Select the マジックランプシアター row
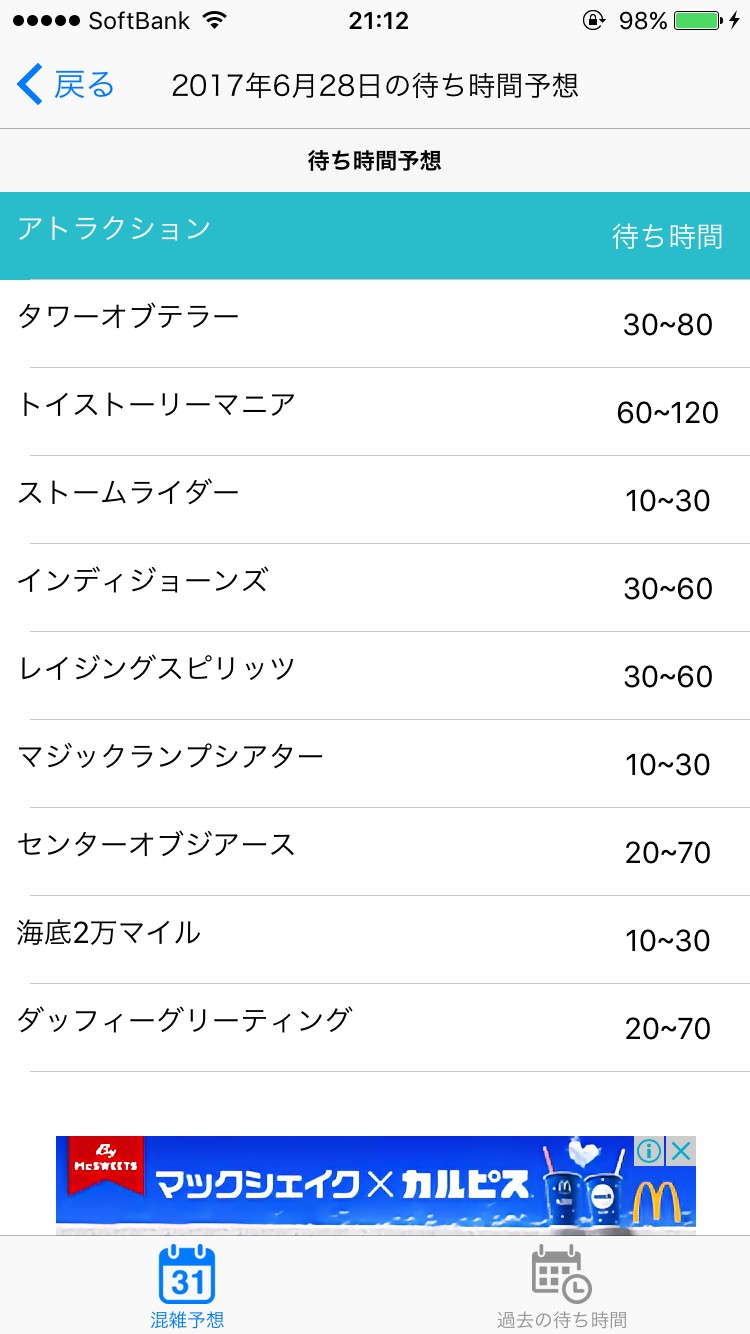Image resolution: width=750 pixels, height=1334 pixels. point(375,763)
